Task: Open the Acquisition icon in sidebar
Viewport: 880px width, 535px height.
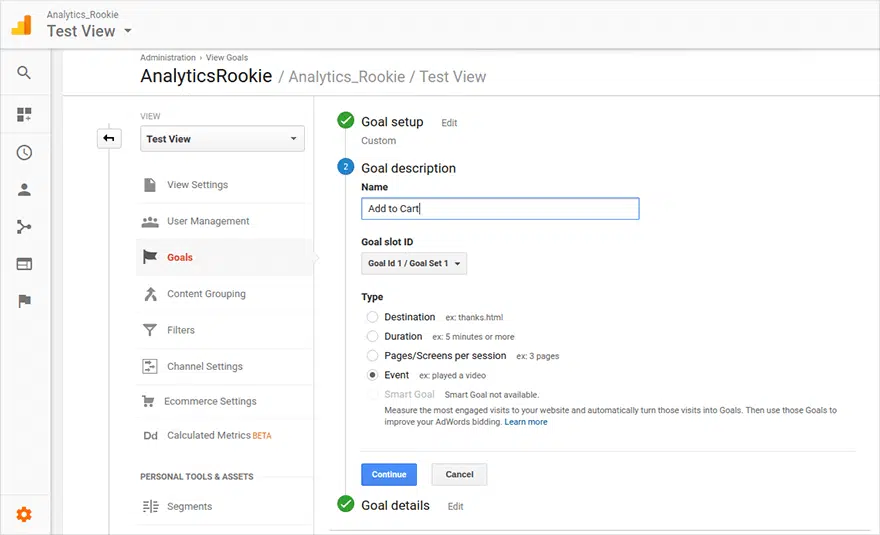Action: pyautogui.click(x=24, y=227)
